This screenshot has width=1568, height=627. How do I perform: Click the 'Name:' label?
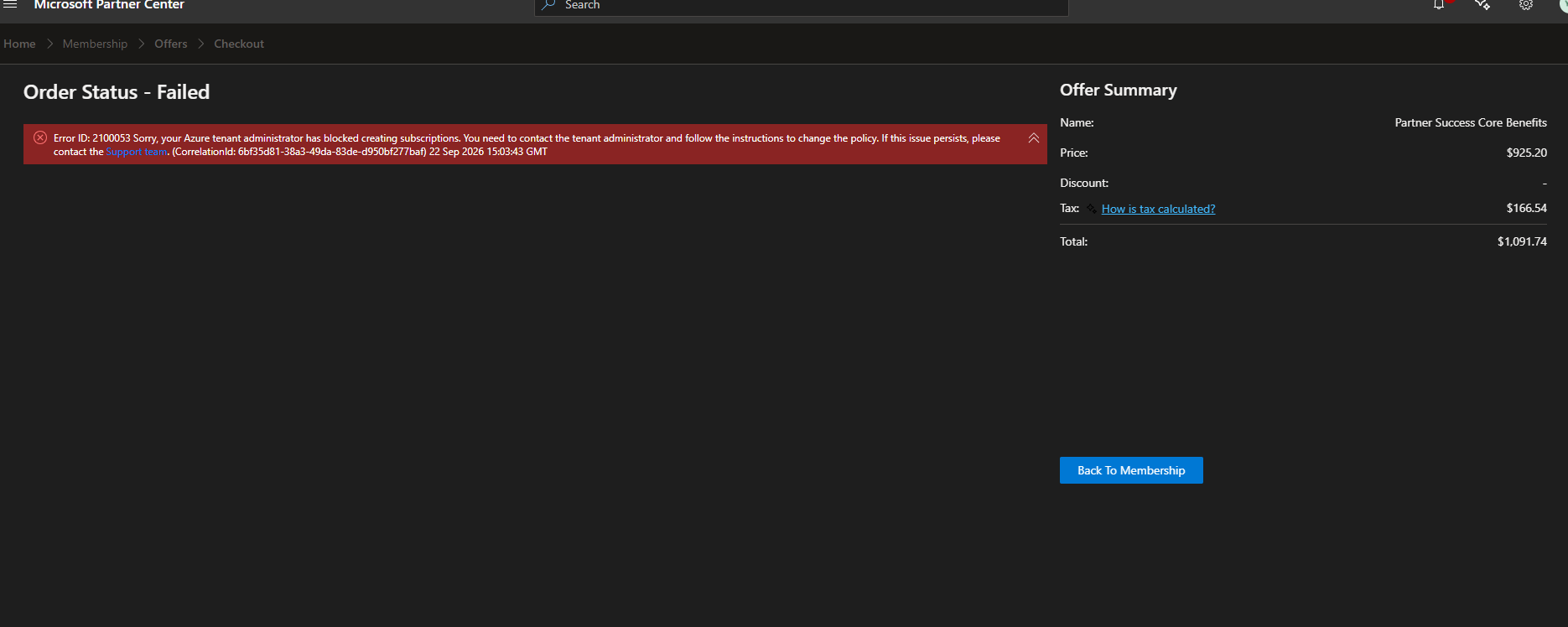(x=1077, y=122)
